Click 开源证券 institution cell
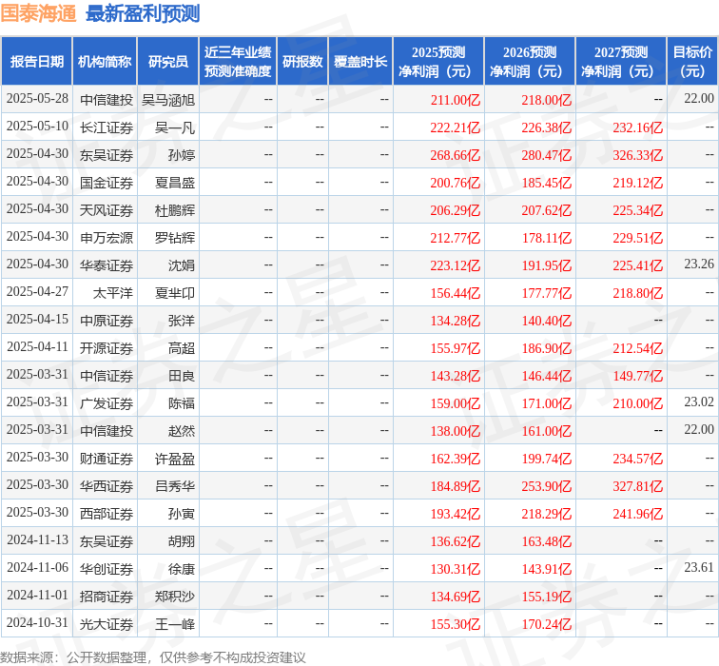This screenshot has height=666, width=719. click(106, 348)
